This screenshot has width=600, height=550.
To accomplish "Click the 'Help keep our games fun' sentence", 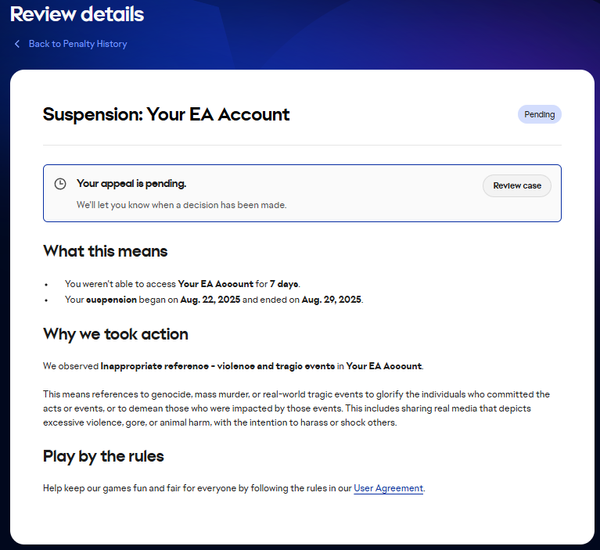I will [197, 488].
